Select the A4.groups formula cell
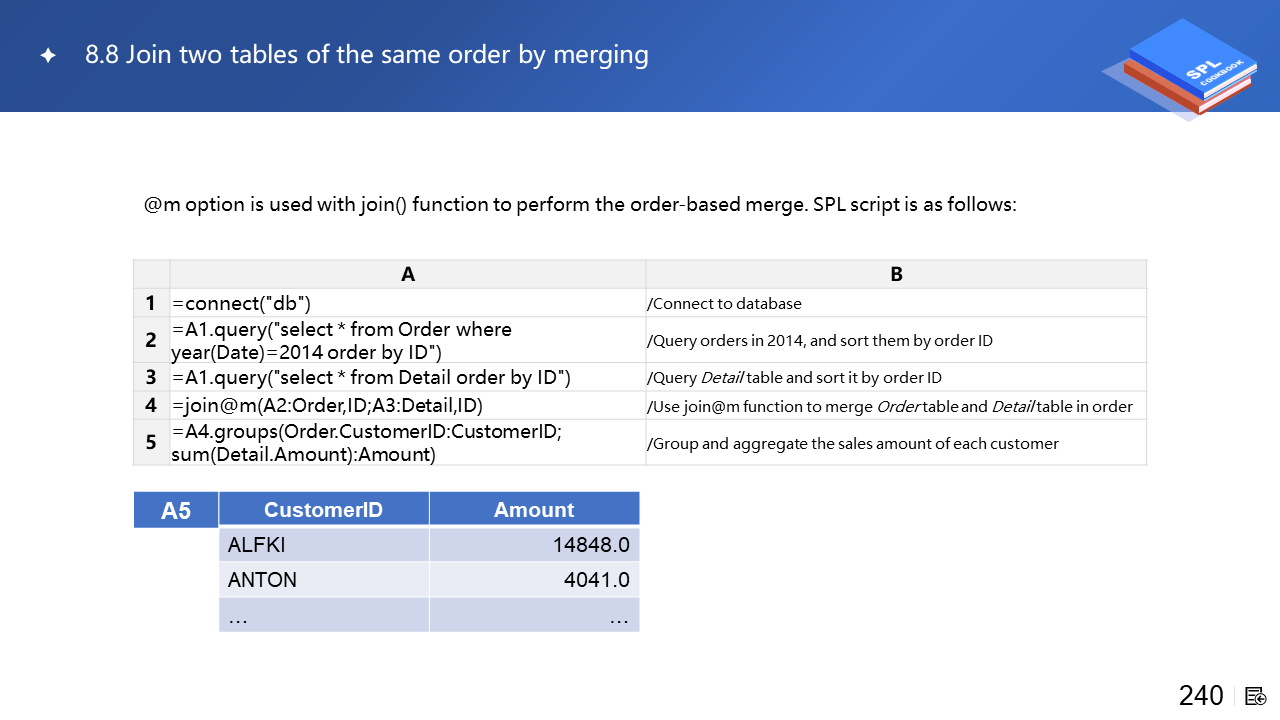The height and width of the screenshot is (720, 1280). pos(408,443)
